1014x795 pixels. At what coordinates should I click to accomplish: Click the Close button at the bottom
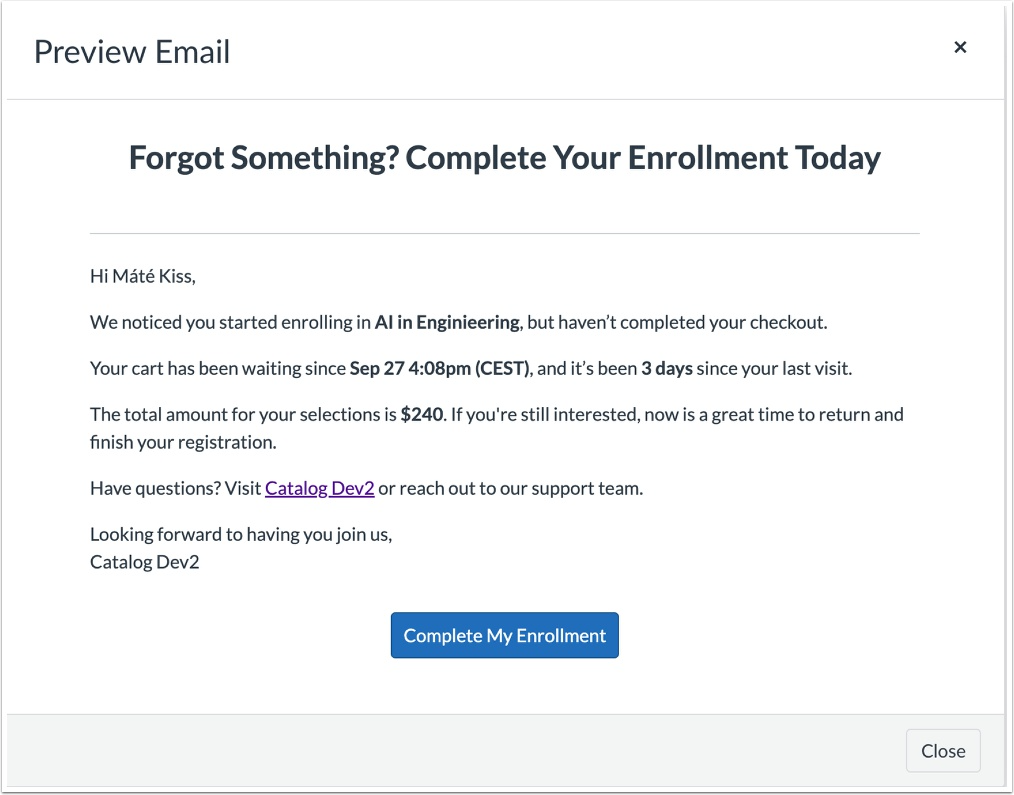coord(942,750)
